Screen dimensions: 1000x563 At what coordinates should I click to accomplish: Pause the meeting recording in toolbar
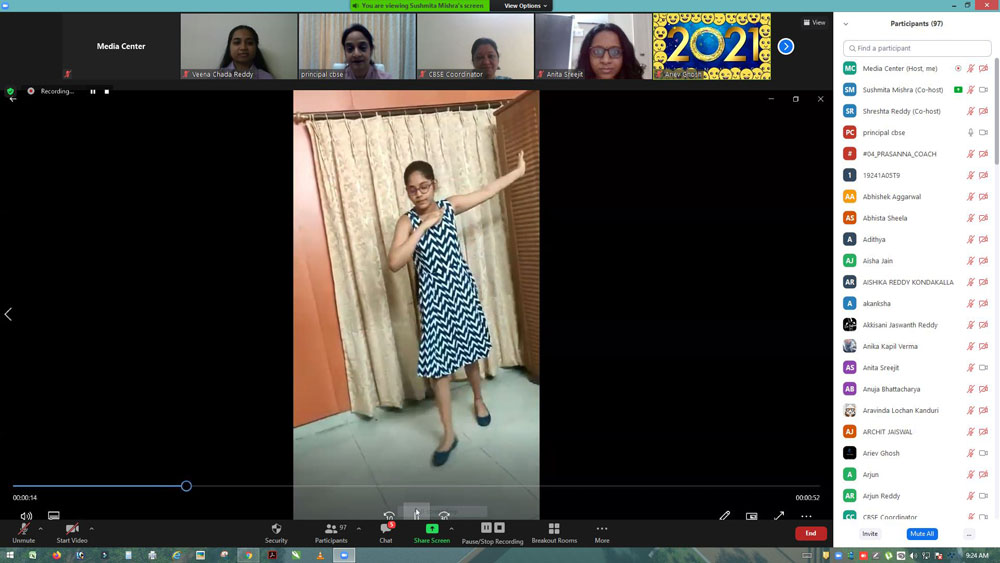tap(486, 527)
